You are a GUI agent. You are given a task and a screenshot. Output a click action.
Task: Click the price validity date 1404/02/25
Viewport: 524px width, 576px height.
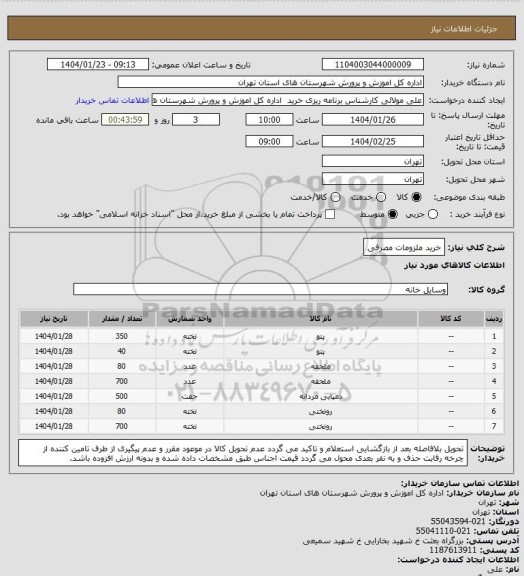(x=373, y=141)
